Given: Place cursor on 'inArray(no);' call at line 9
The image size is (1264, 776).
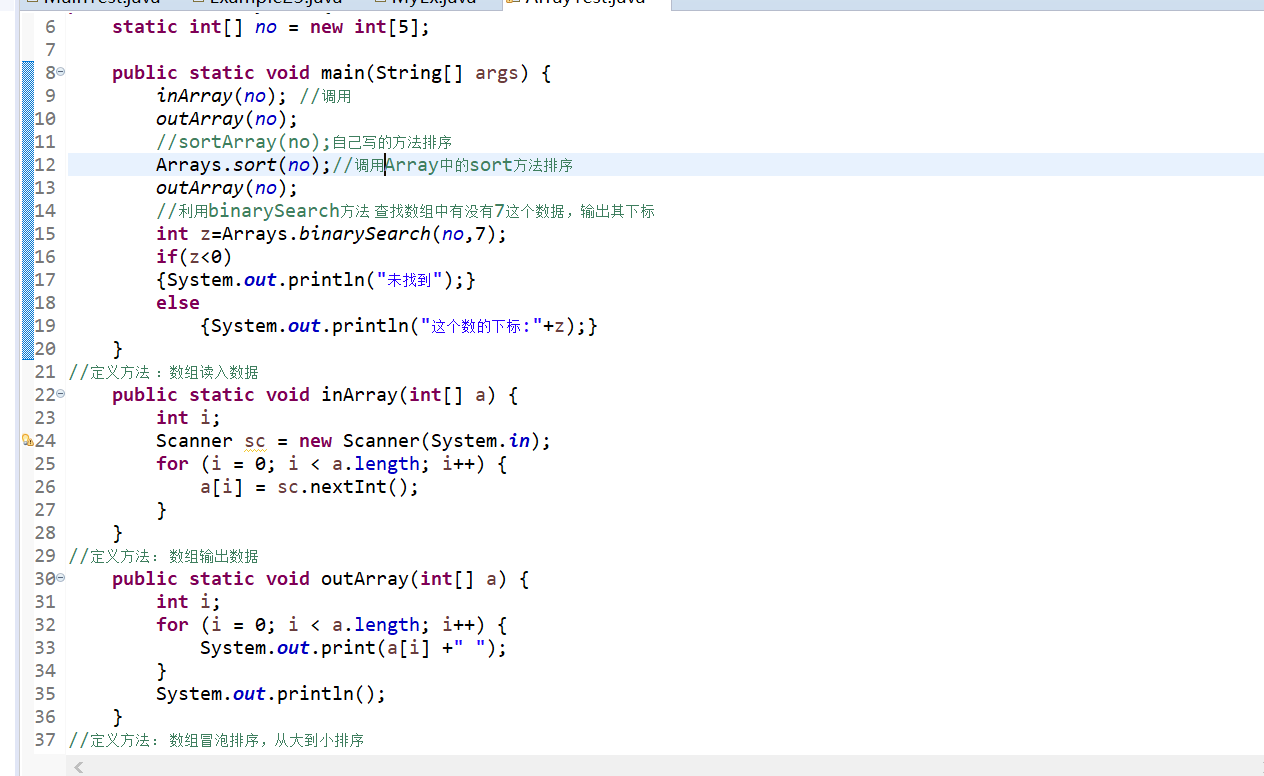Looking at the screenshot, I should pos(221,96).
